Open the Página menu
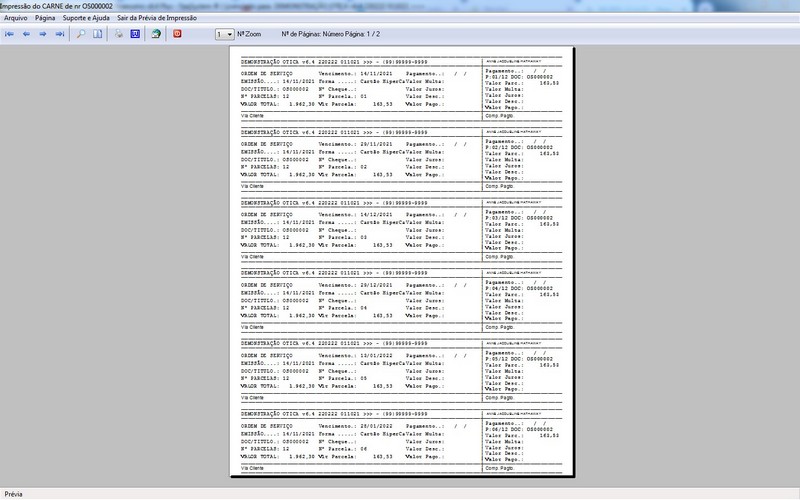Image resolution: width=800 pixels, height=500 pixels. click(45, 18)
